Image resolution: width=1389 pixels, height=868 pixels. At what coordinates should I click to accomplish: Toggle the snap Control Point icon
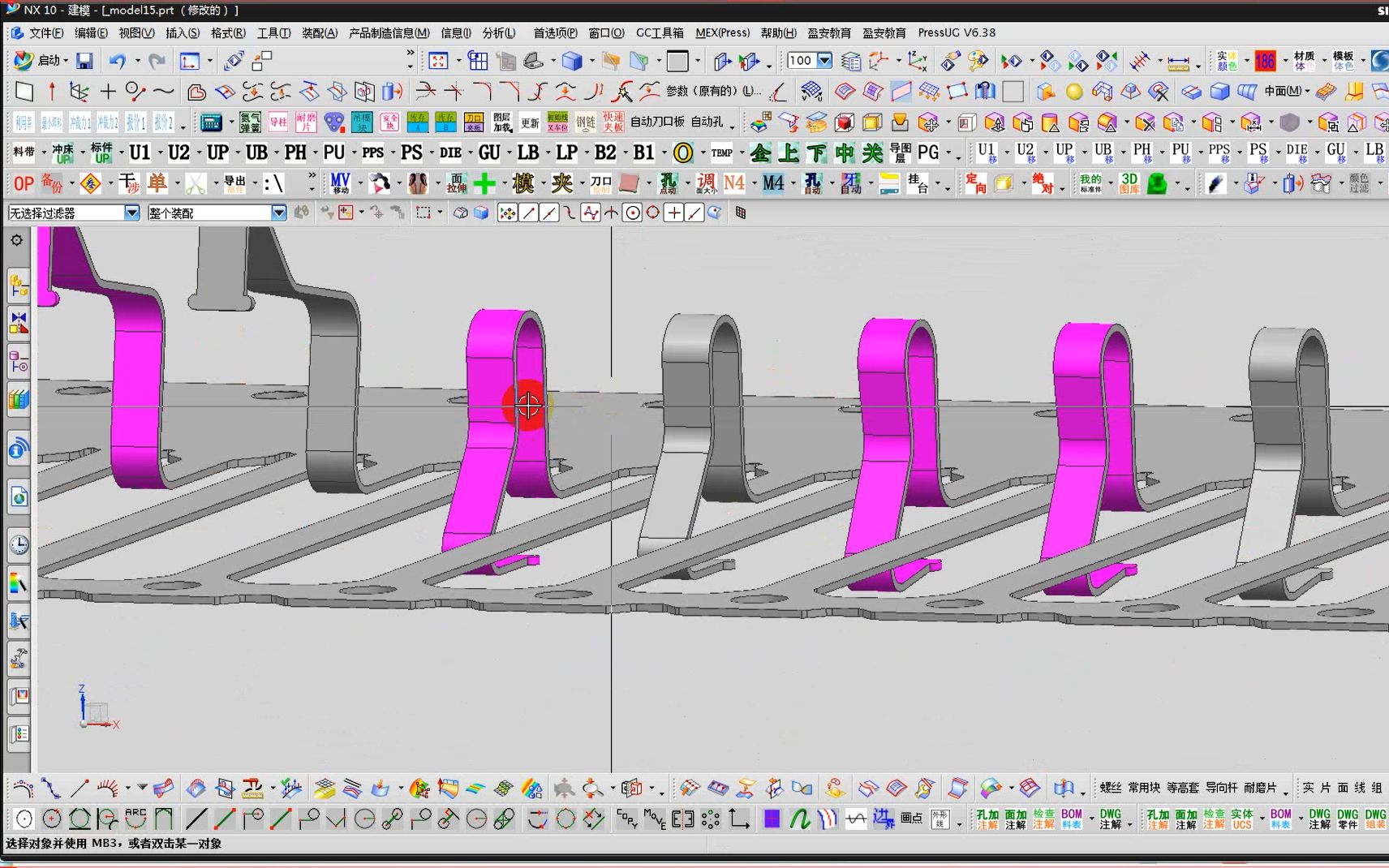(x=570, y=213)
